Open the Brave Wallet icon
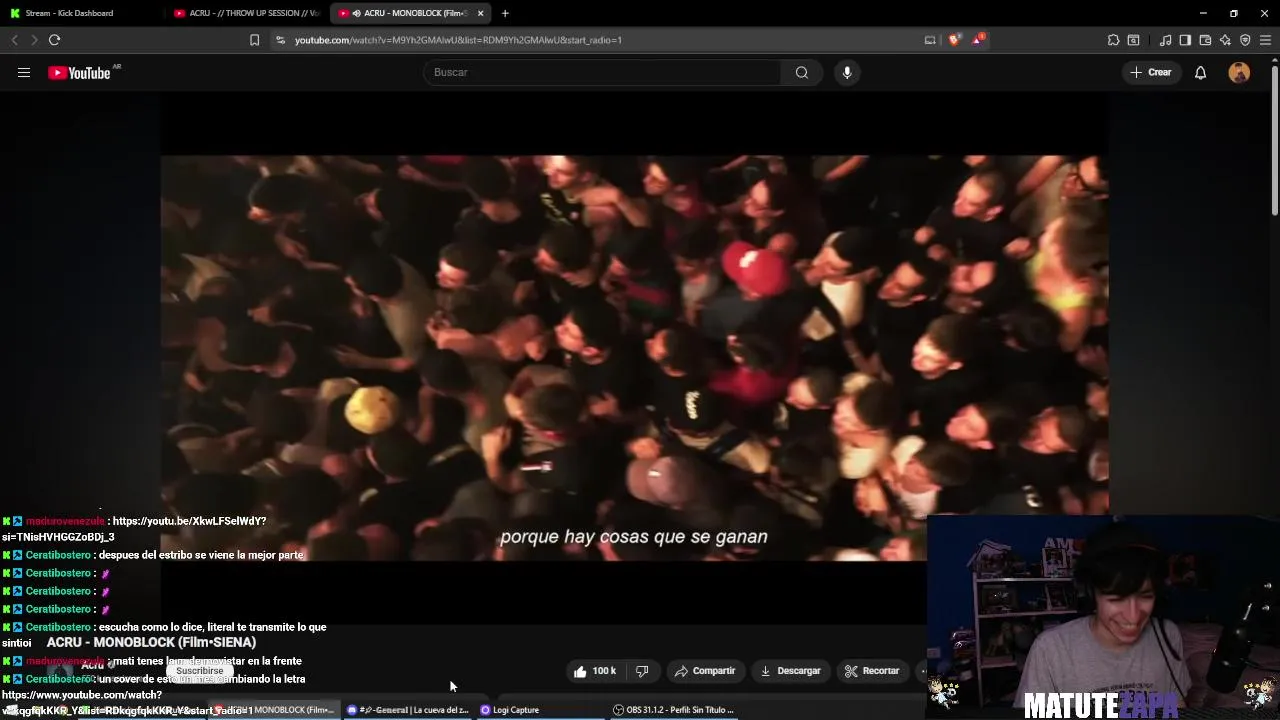 tap(1205, 40)
